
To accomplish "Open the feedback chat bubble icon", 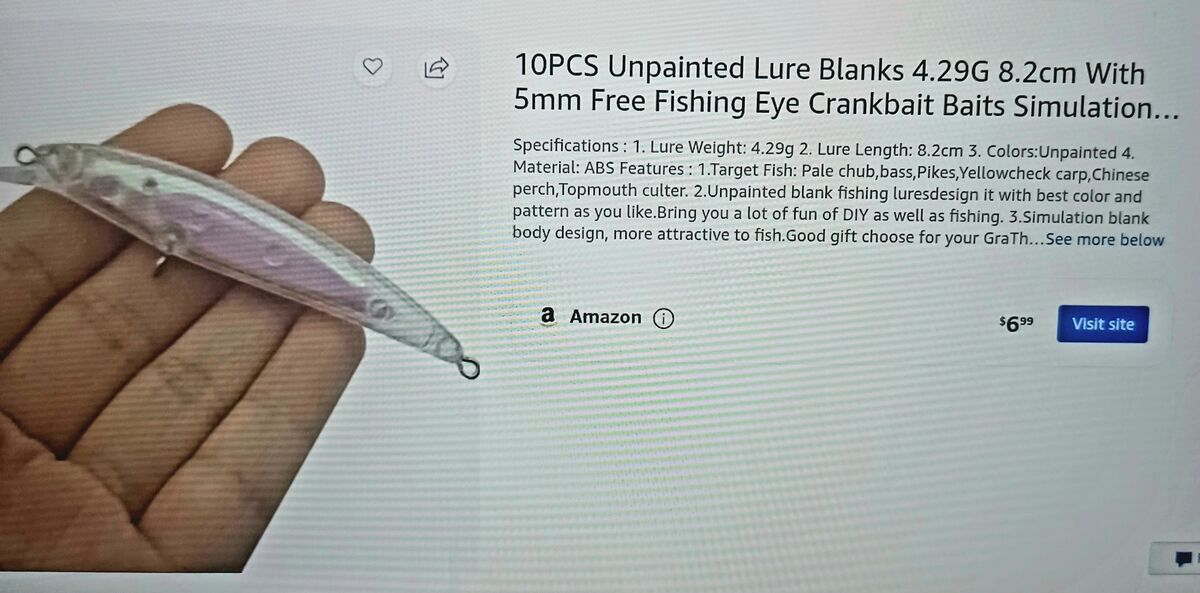I will click(1184, 559).
